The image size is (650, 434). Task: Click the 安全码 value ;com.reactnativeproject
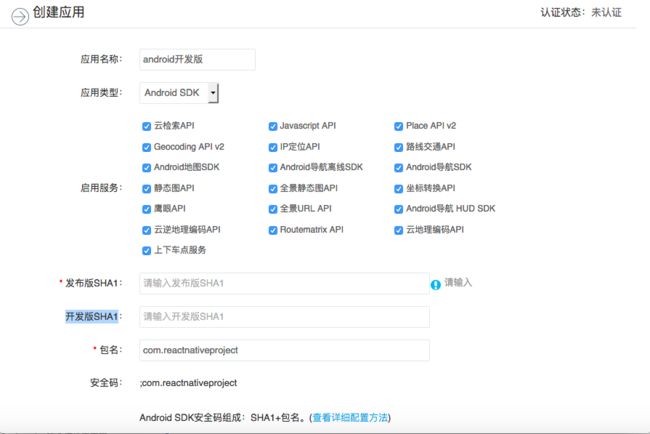(189, 383)
